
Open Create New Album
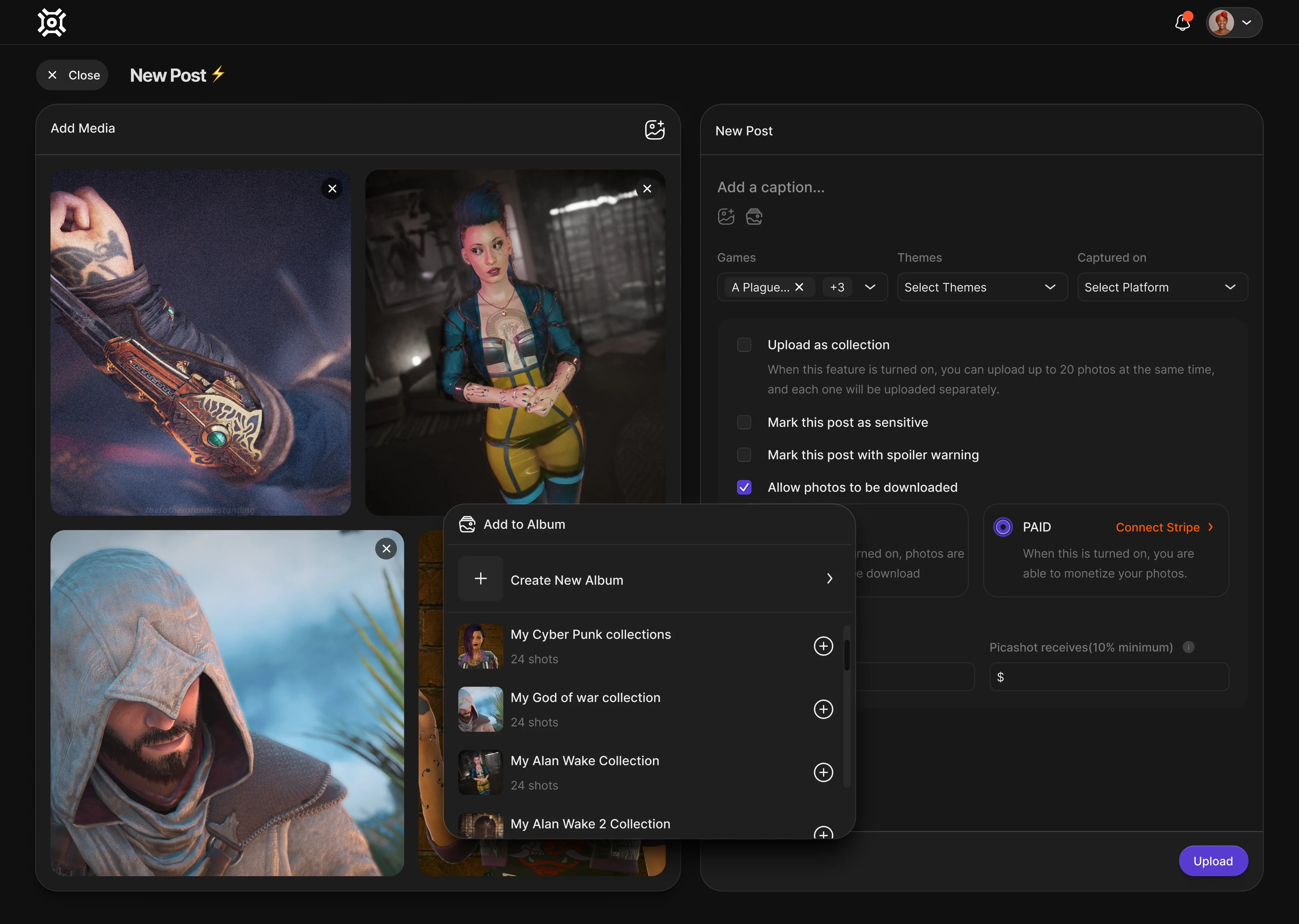(649, 579)
